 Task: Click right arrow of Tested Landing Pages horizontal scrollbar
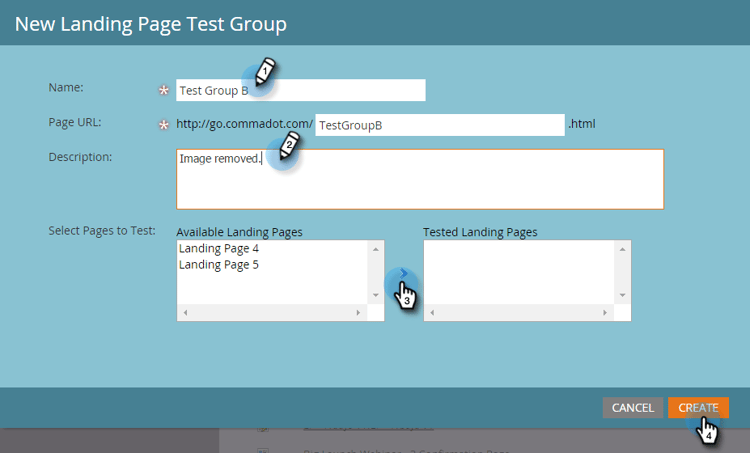point(605,312)
